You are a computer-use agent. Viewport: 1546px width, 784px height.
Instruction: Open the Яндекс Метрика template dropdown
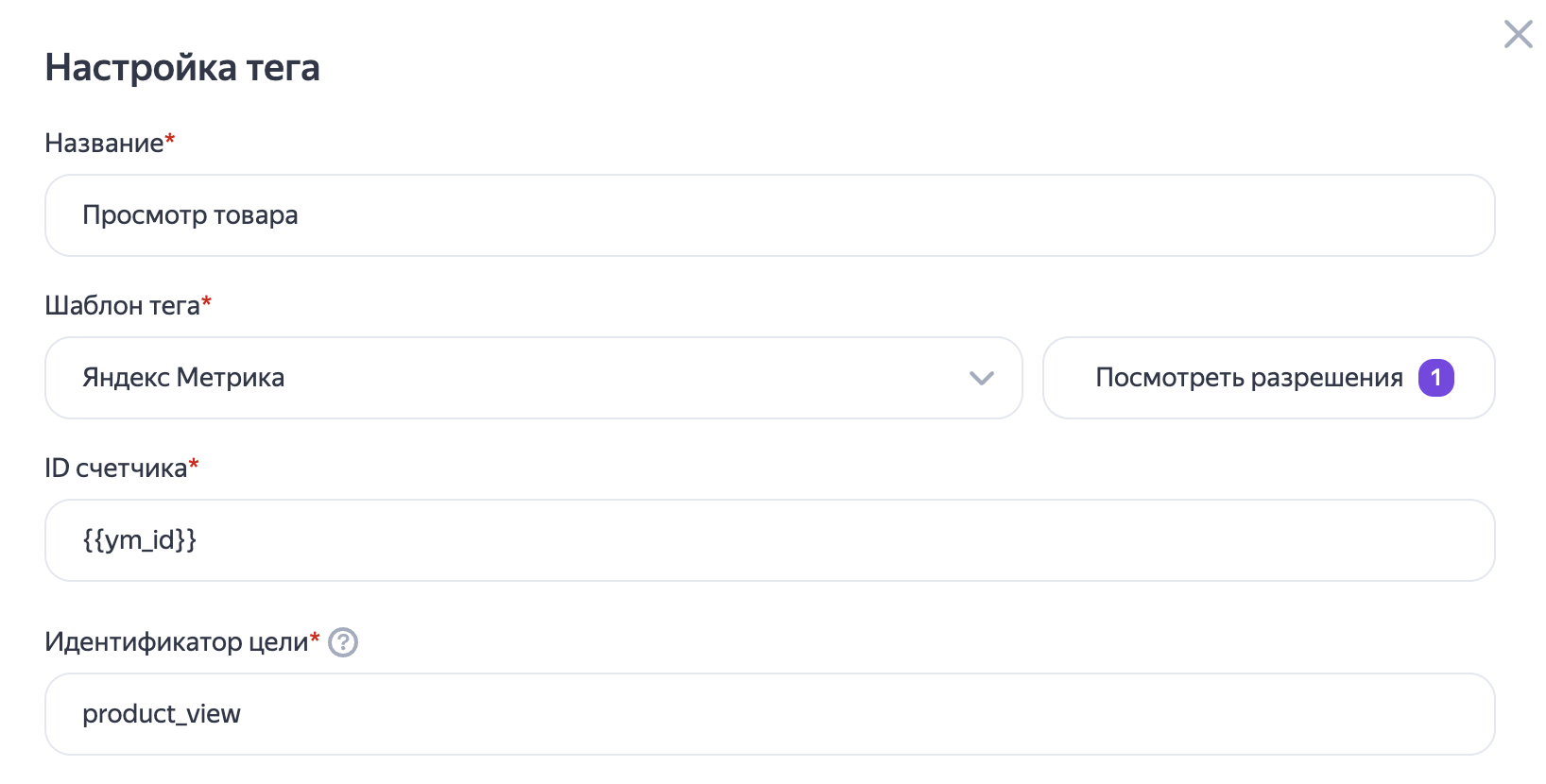pos(533,378)
